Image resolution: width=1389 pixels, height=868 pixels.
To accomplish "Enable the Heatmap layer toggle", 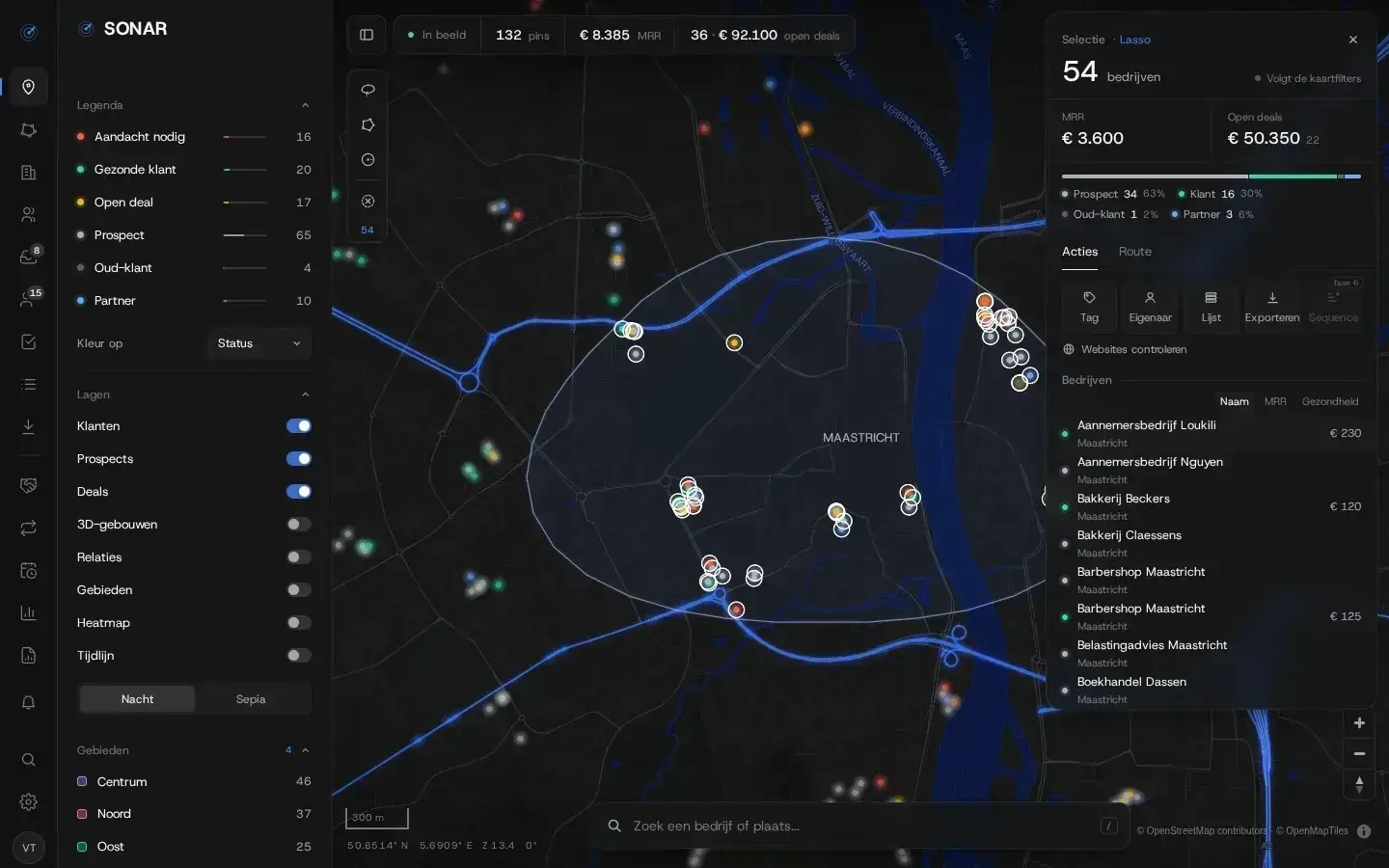I will pyautogui.click(x=299, y=623).
